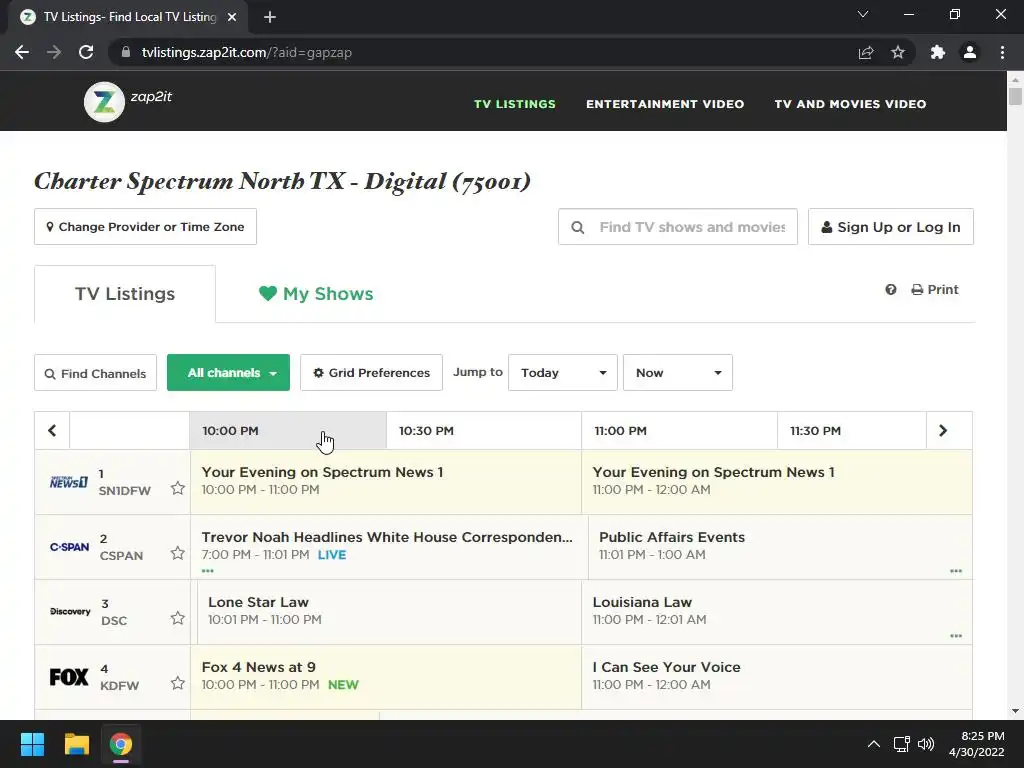Reload the page with the refresh icon
This screenshot has width=1024, height=768.
(86, 52)
